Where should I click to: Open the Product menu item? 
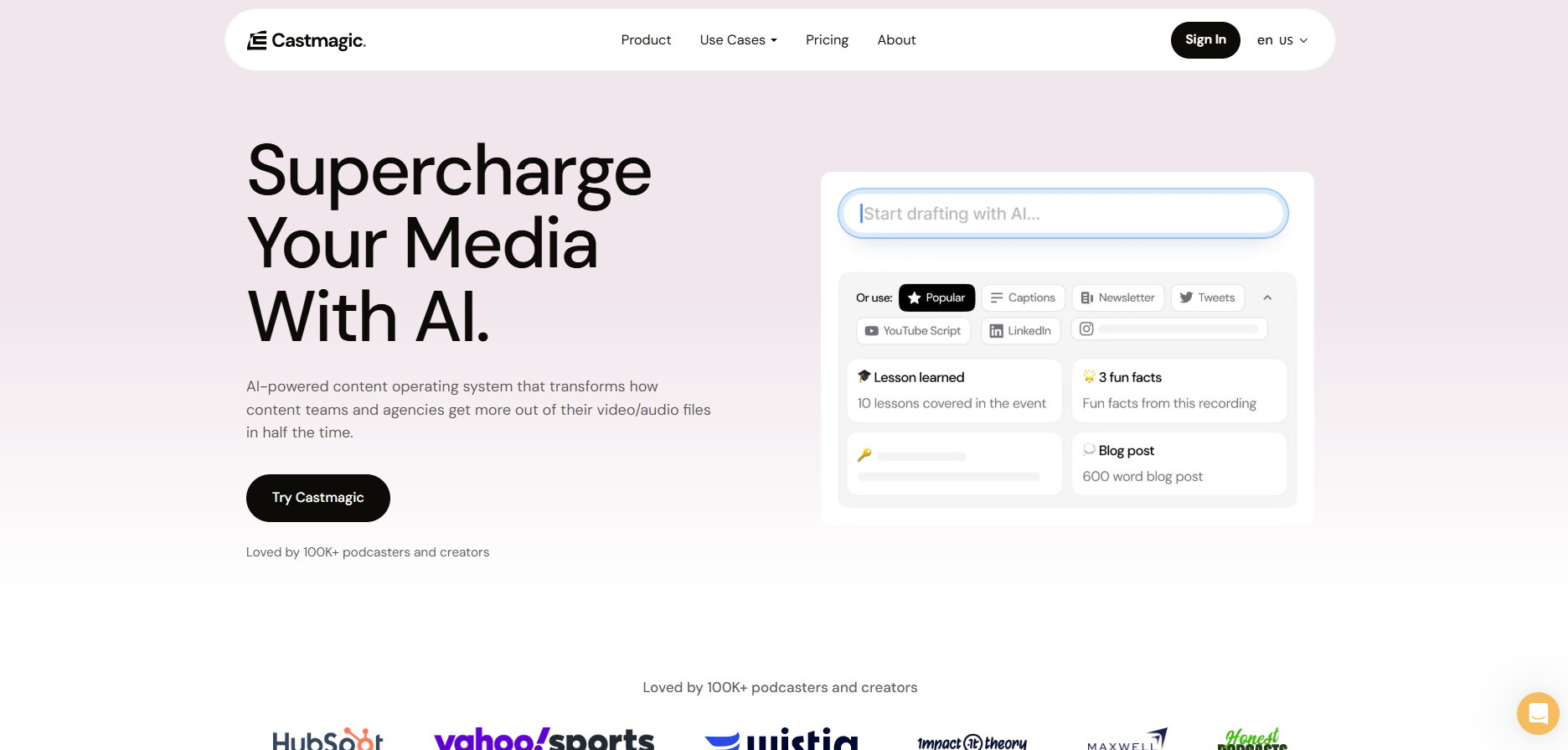click(646, 40)
